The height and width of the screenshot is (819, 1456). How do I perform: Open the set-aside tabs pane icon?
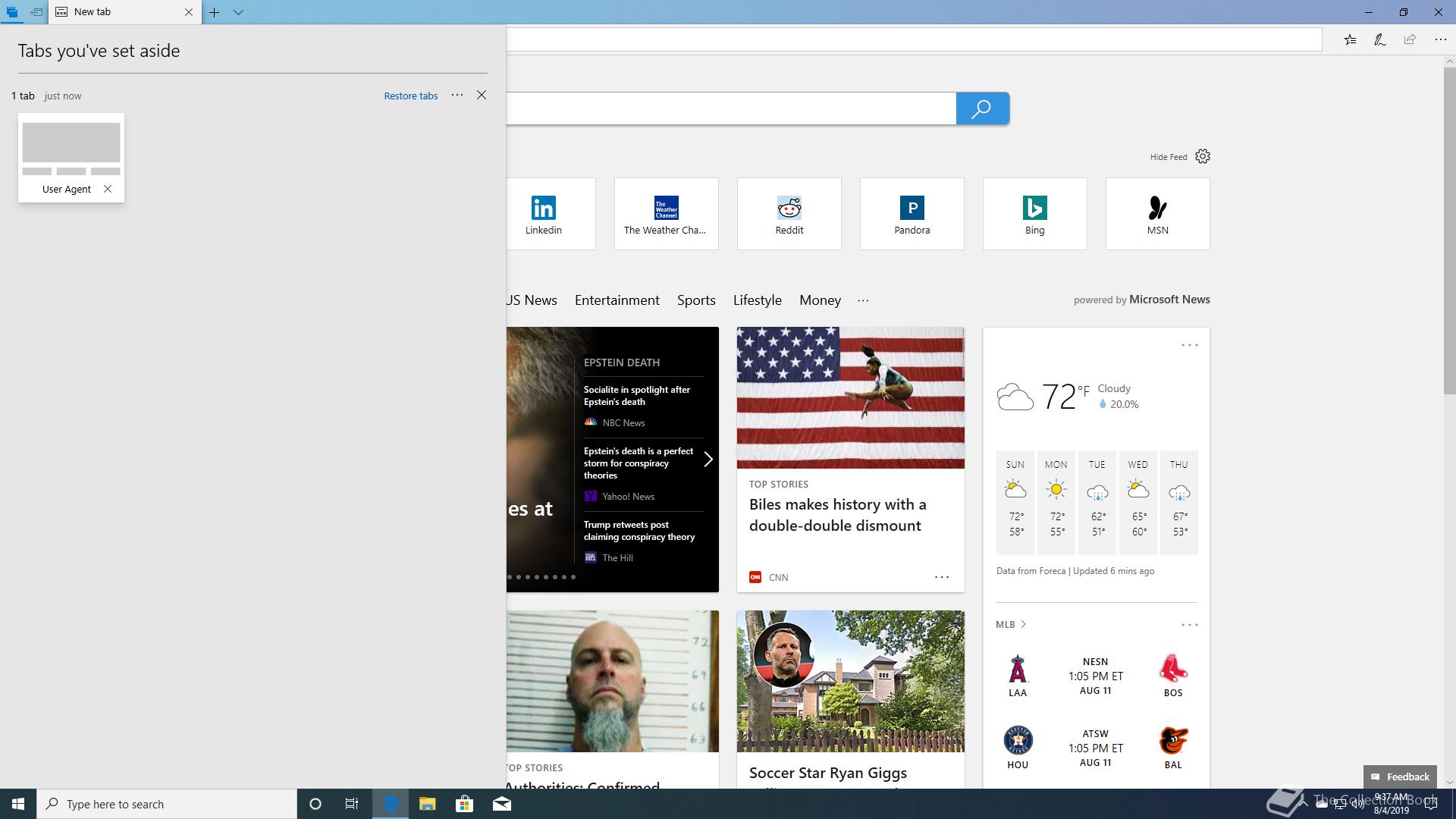[12, 12]
